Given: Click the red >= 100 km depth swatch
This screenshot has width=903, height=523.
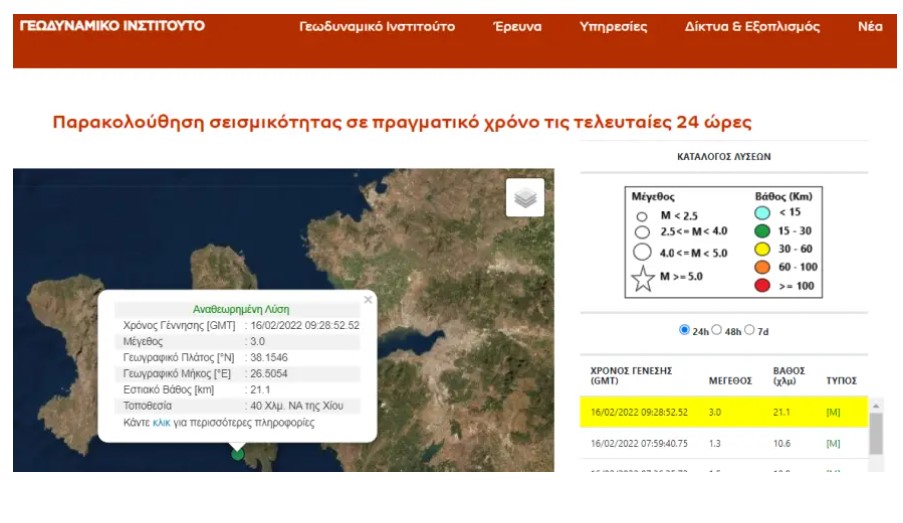Looking at the screenshot, I should (x=762, y=286).
